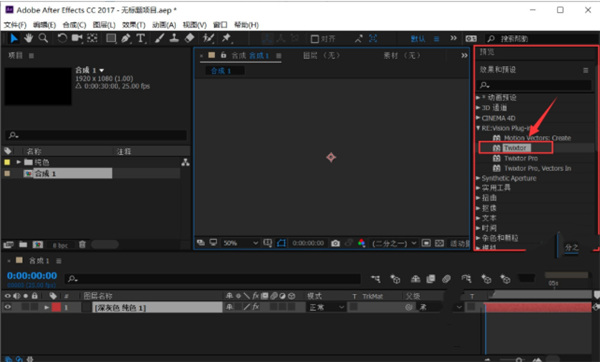The height and width of the screenshot is (362, 600).
Task: Collapse the RE:Vision Plug-ins category
Action: 478,128
